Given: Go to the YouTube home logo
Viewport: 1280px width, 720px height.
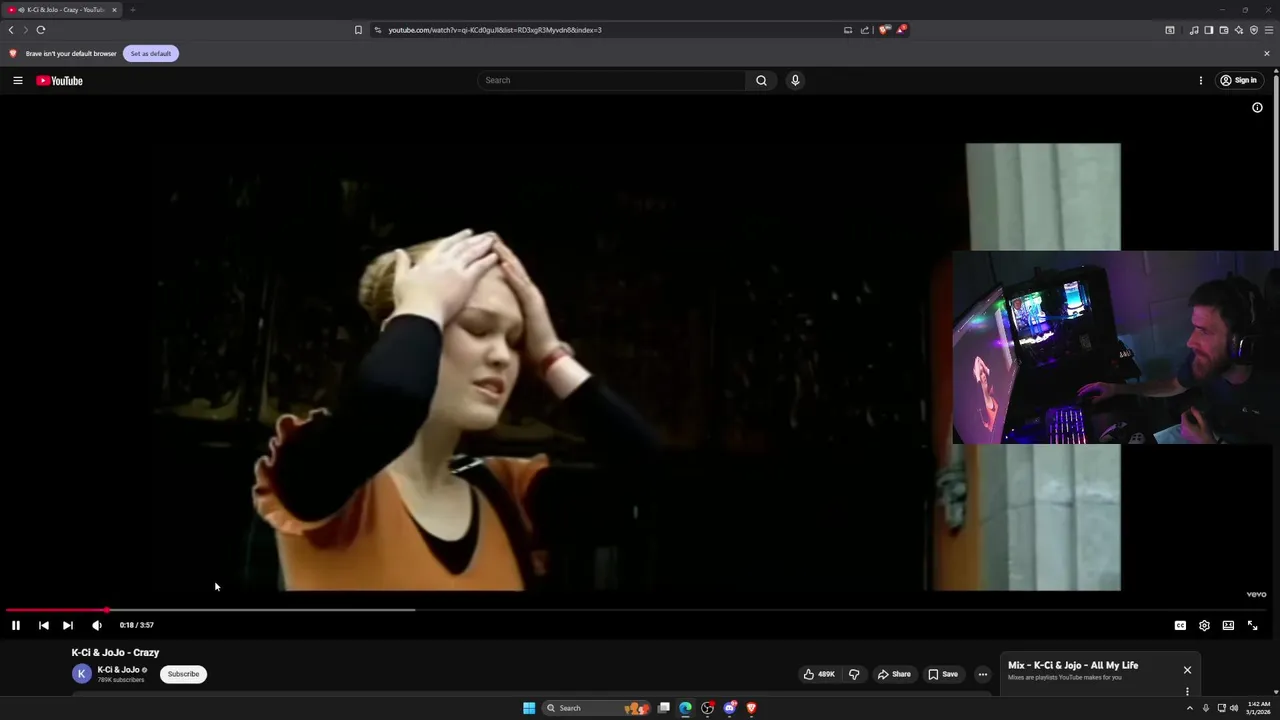Looking at the screenshot, I should [x=59, y=80].
